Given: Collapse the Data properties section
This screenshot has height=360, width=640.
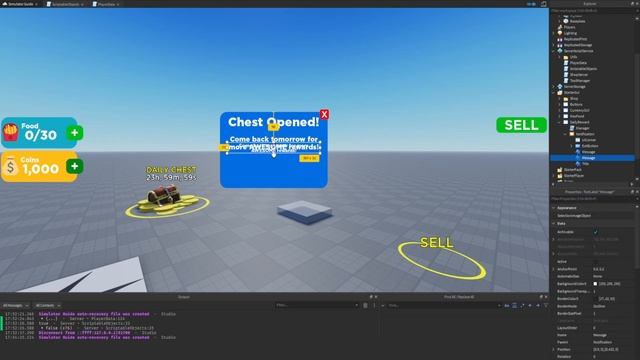Looking at the screenshot, I should point(554,224).
